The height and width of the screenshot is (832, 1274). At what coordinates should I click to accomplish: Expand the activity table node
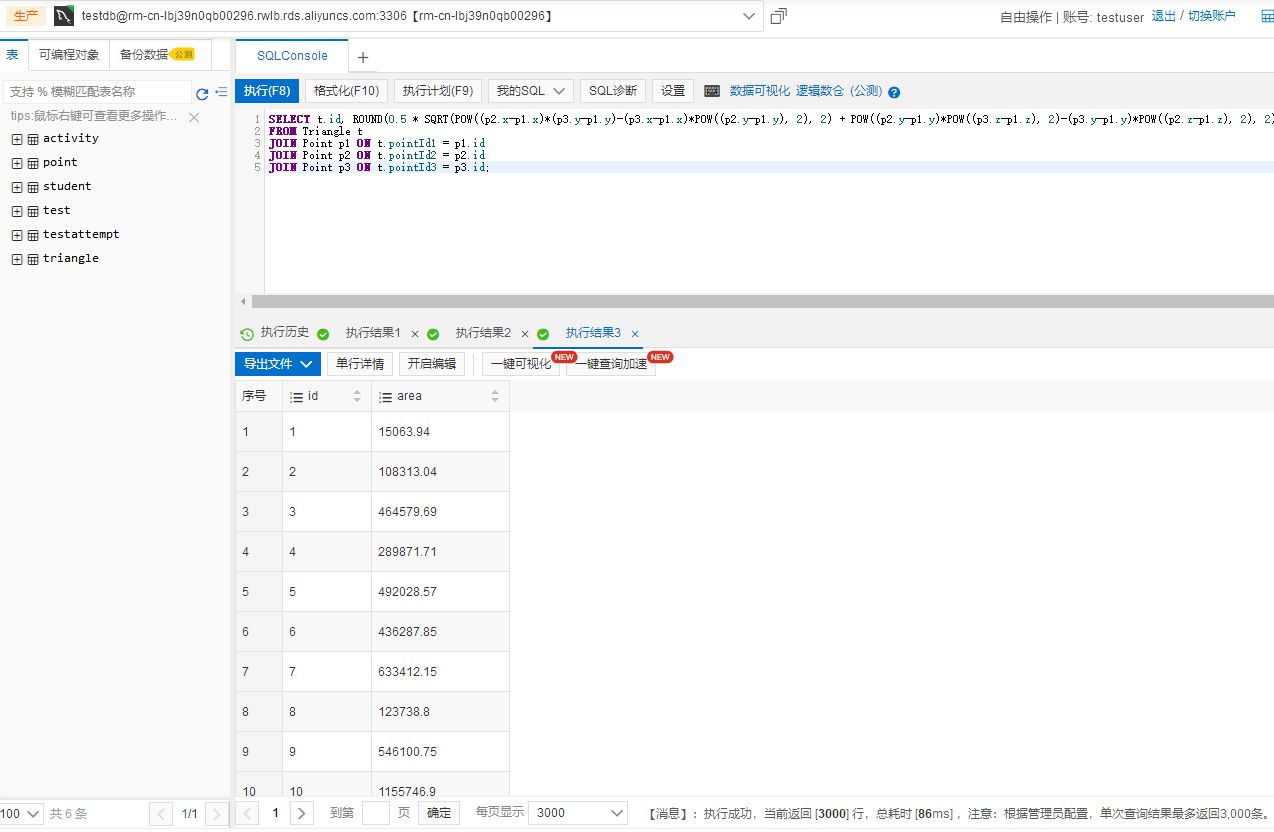point(17,139)
